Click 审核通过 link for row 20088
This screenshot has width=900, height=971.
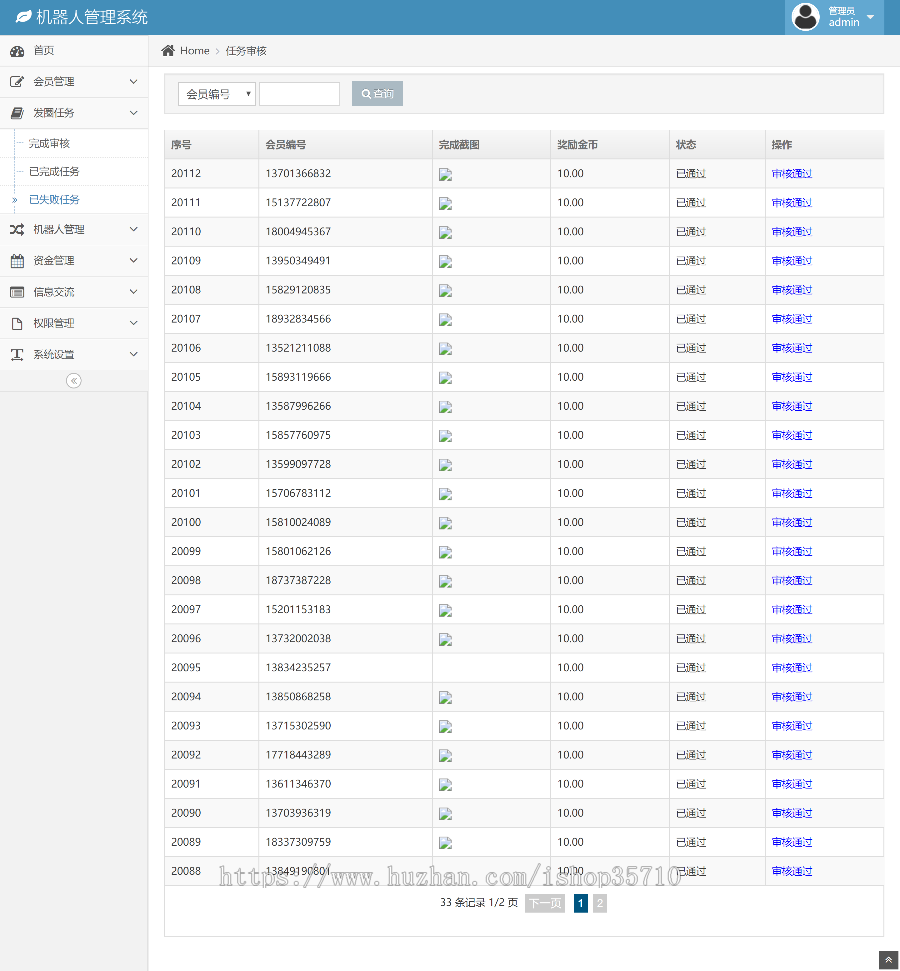point(792,872)
